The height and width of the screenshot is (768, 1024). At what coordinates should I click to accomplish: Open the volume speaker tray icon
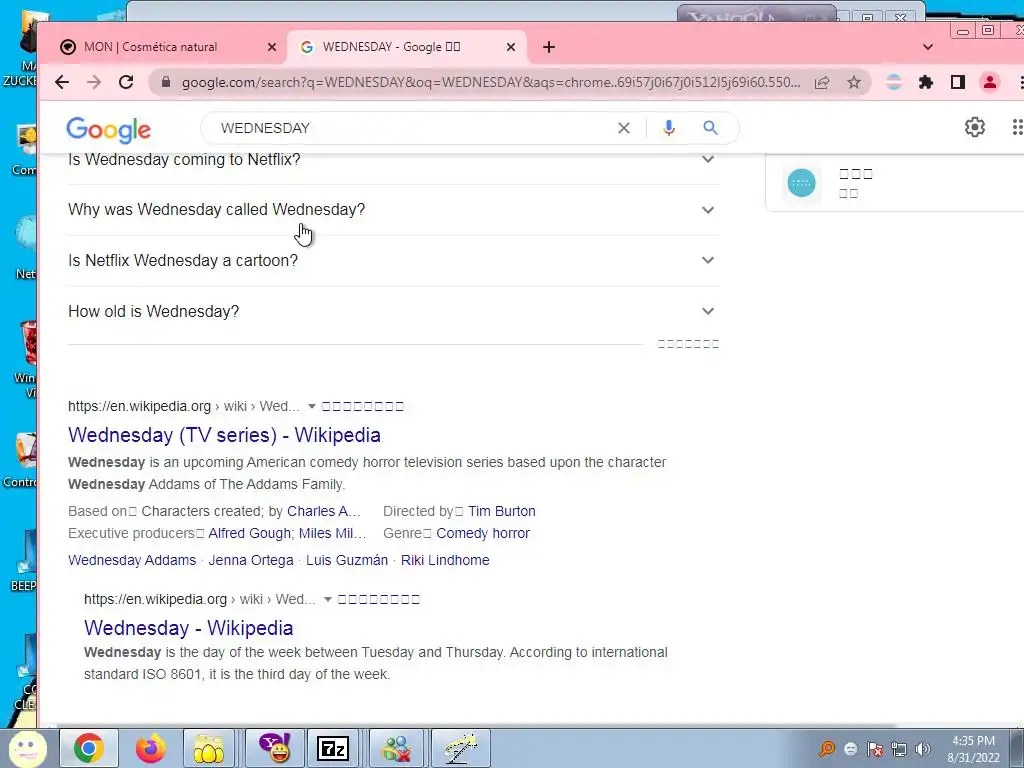pyautogui.click(x=923, y=748)
